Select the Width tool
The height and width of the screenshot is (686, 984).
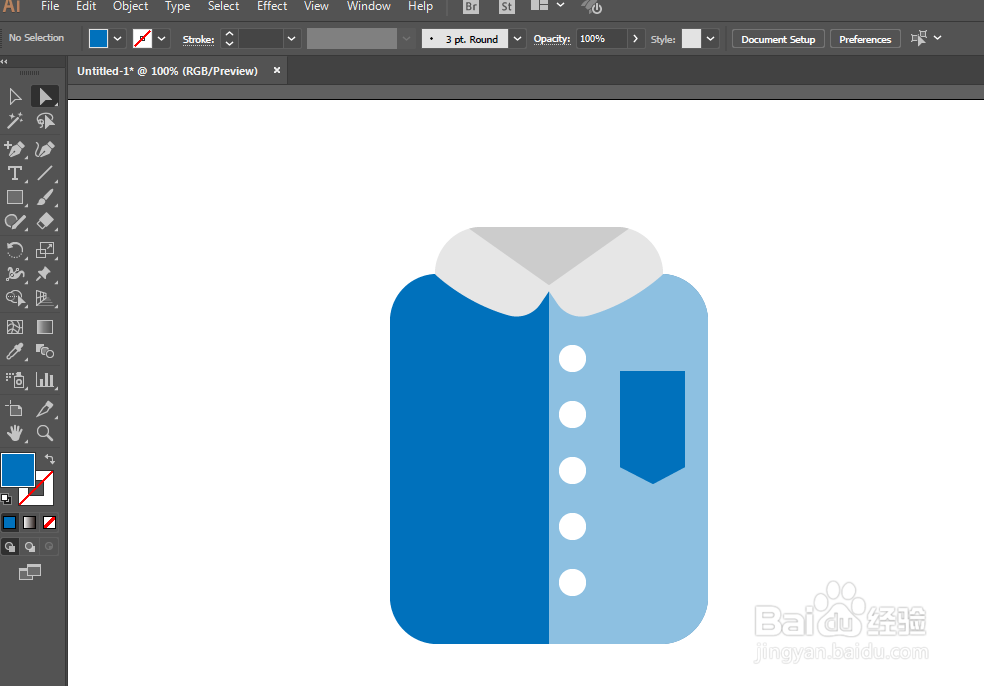pyautogui.click(x=15, y=274)
